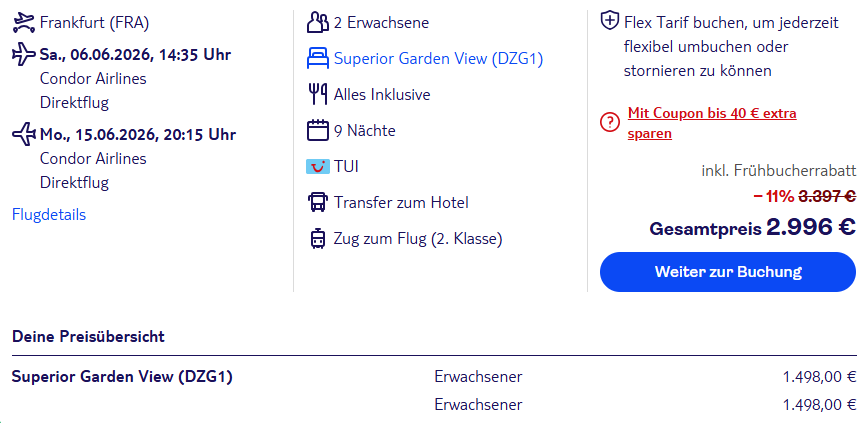The width and height of the screenshot is (866, 423).
Task: Click the Flex Tarif shield icon
Action: pyautogui.click(x=609, y=21)
